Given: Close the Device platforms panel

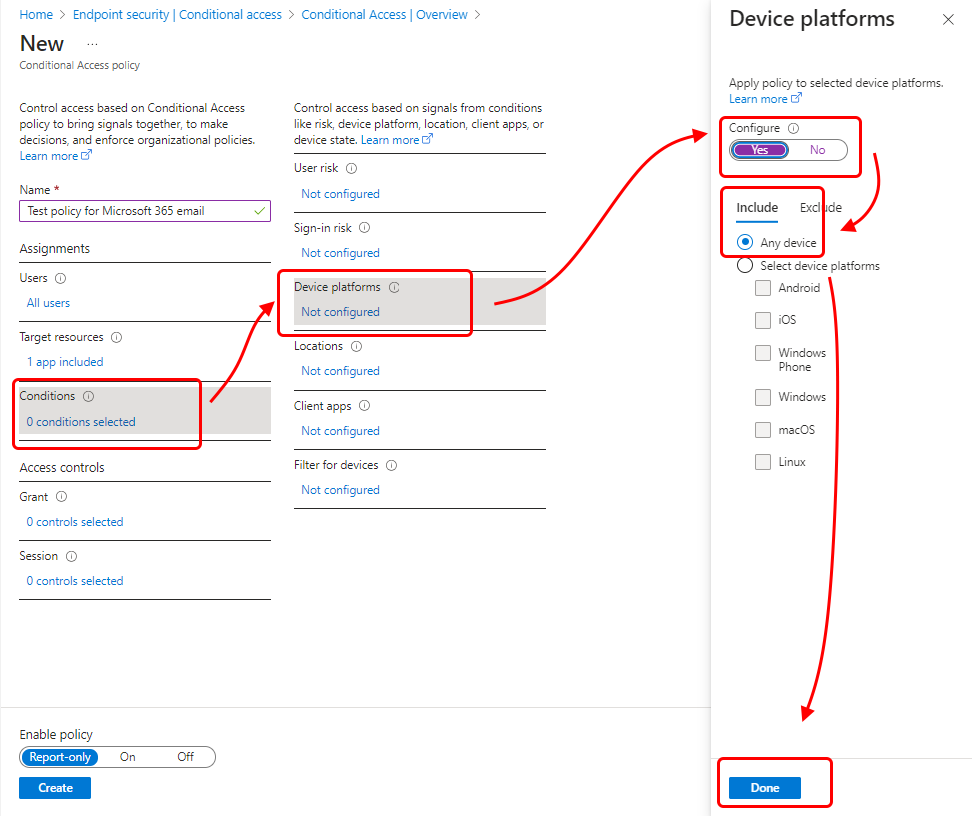Looking at the screenshot, I should click(x=948, y=20).
